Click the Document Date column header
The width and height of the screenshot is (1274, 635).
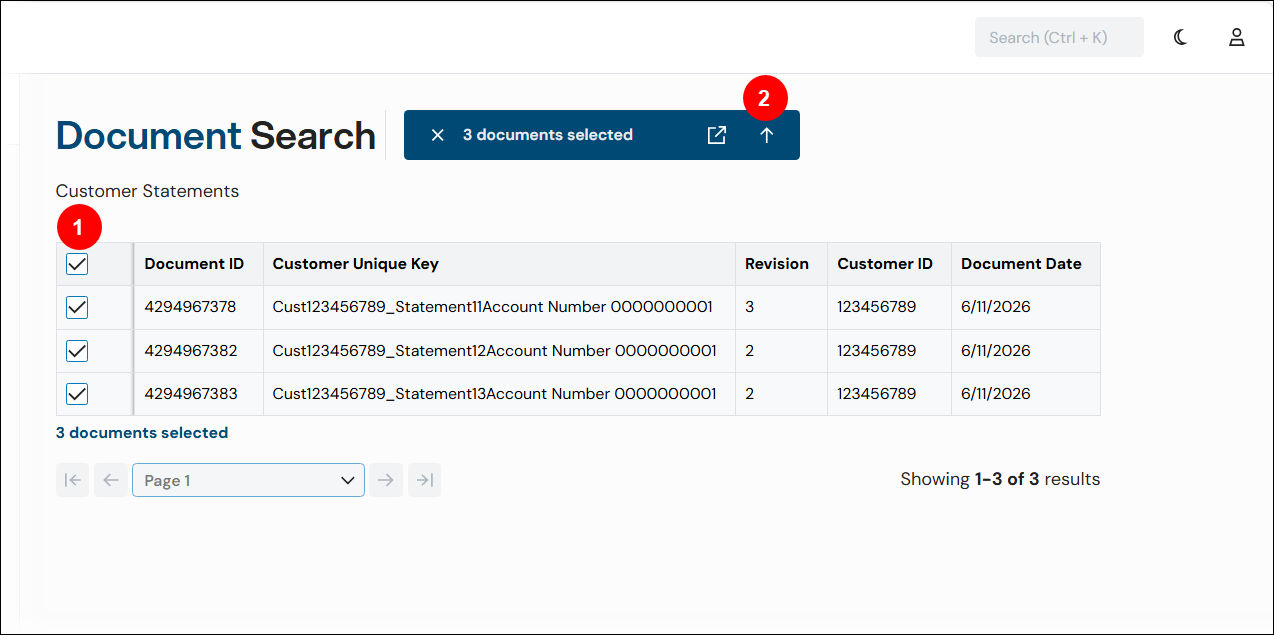coord(1026,264)
